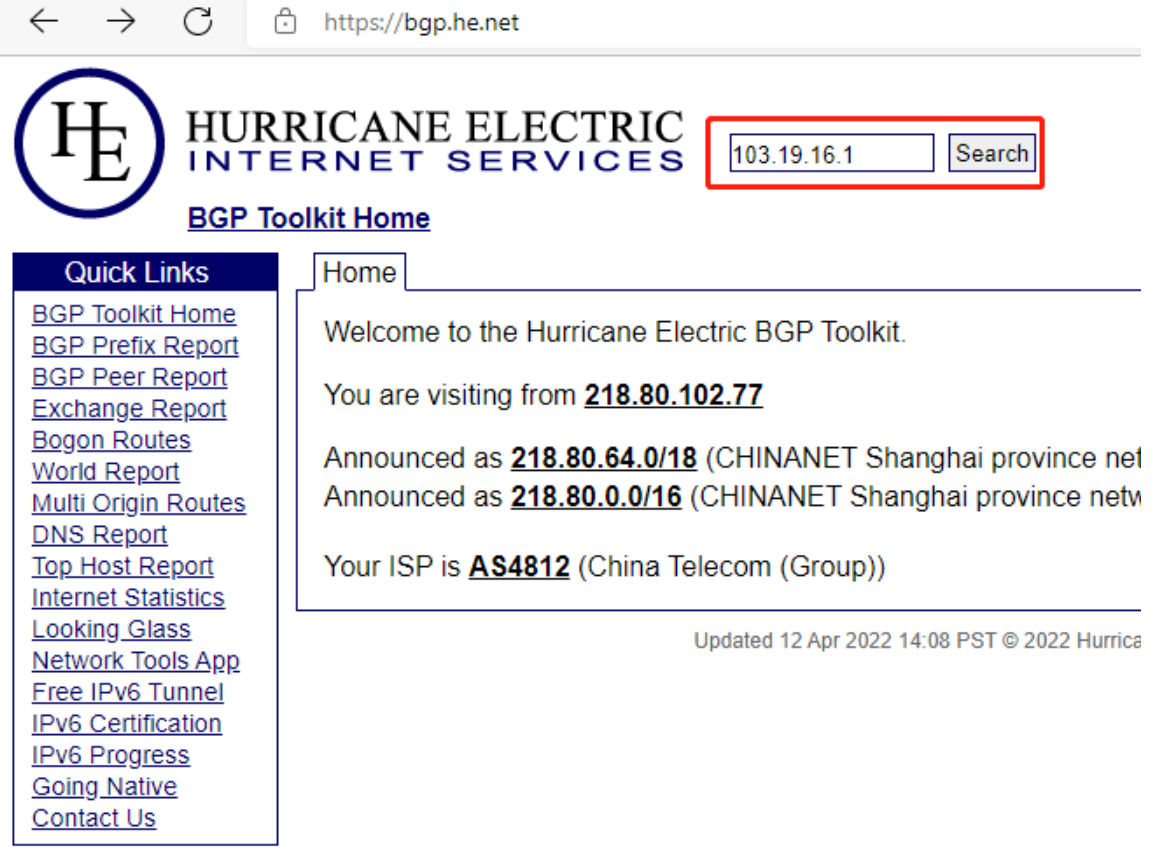1168x866 pixels.
Task: Click the browser forward arrow
Action: click(x=120, y=22)
